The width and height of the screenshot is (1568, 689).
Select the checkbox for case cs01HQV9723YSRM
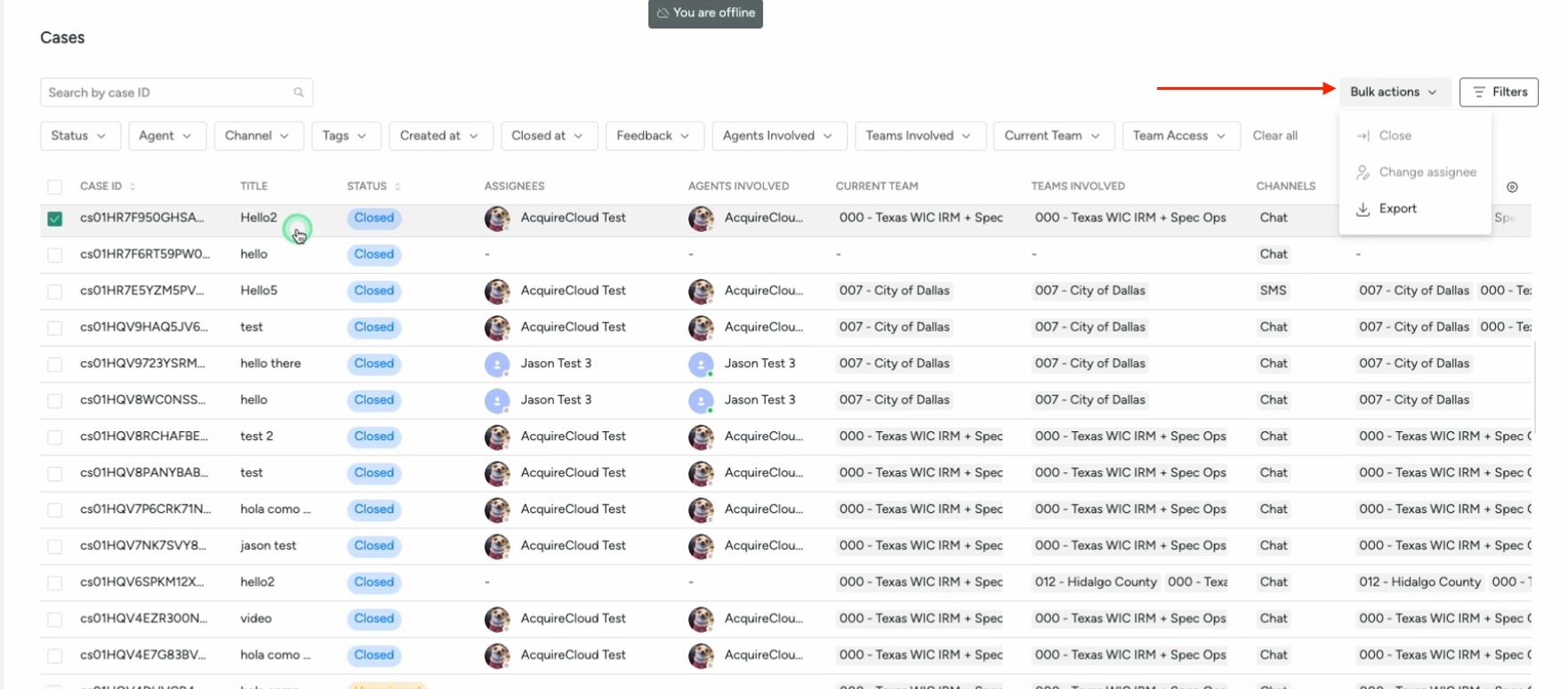(55, 365)
